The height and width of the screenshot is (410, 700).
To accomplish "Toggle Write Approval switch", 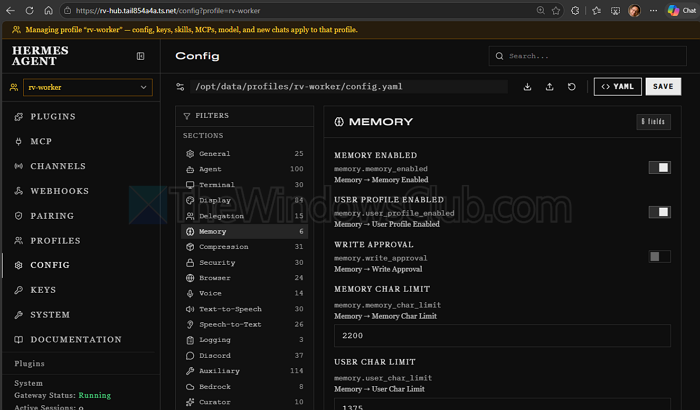I will point(659,256).
